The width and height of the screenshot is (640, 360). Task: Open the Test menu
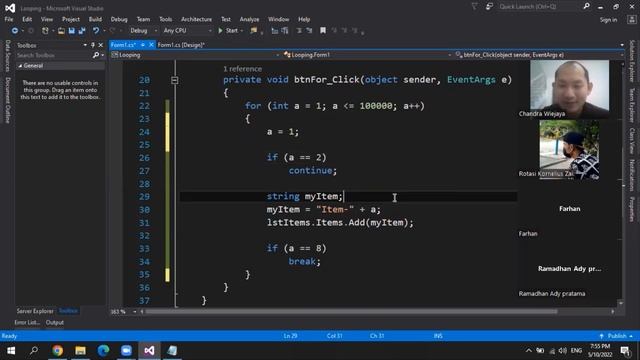tap(226, 19)
